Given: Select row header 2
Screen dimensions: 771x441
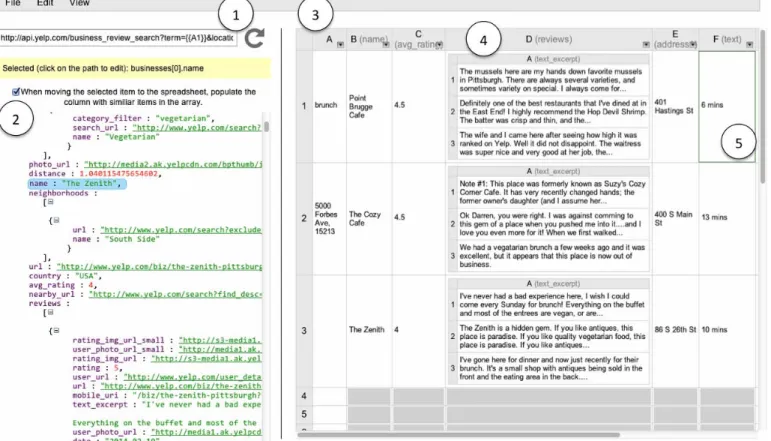Looking at the screenshot, I should coord(304,218).
